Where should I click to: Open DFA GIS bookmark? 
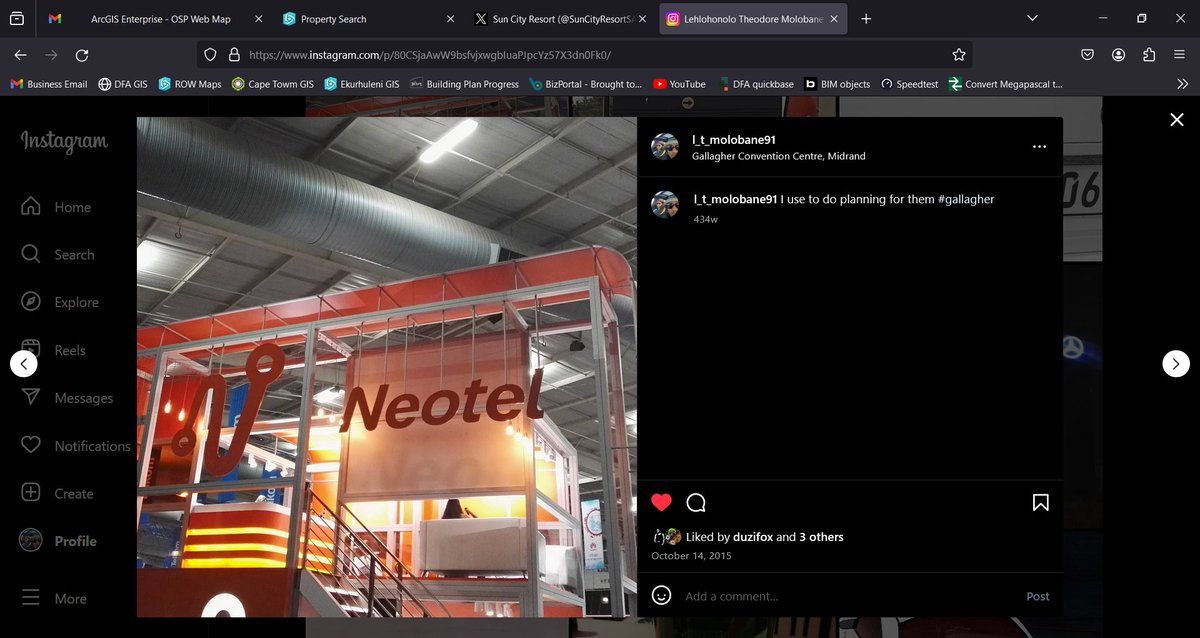(x=123, y=84)
